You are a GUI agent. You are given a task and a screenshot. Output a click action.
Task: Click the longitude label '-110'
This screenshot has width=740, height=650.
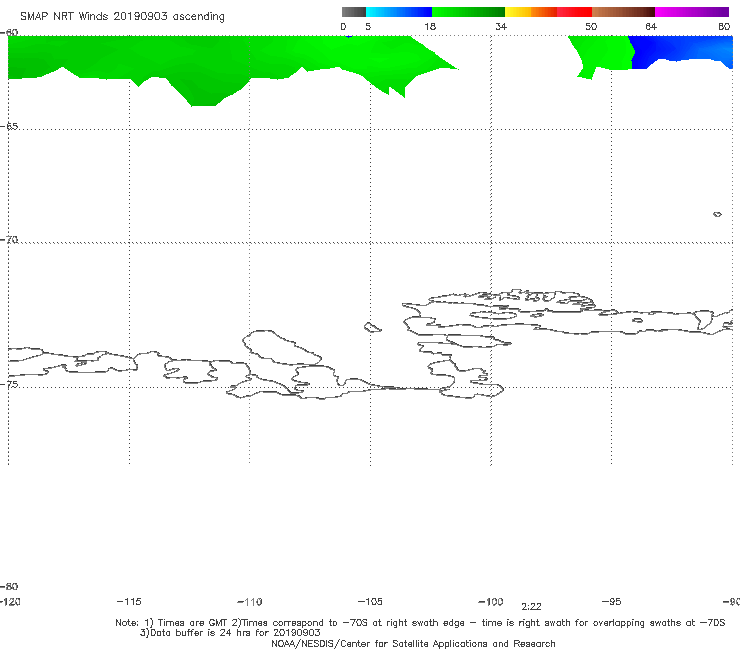[250, 602]
